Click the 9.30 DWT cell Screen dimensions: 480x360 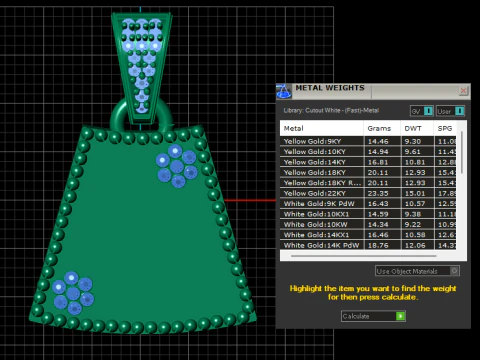[417, 141]
